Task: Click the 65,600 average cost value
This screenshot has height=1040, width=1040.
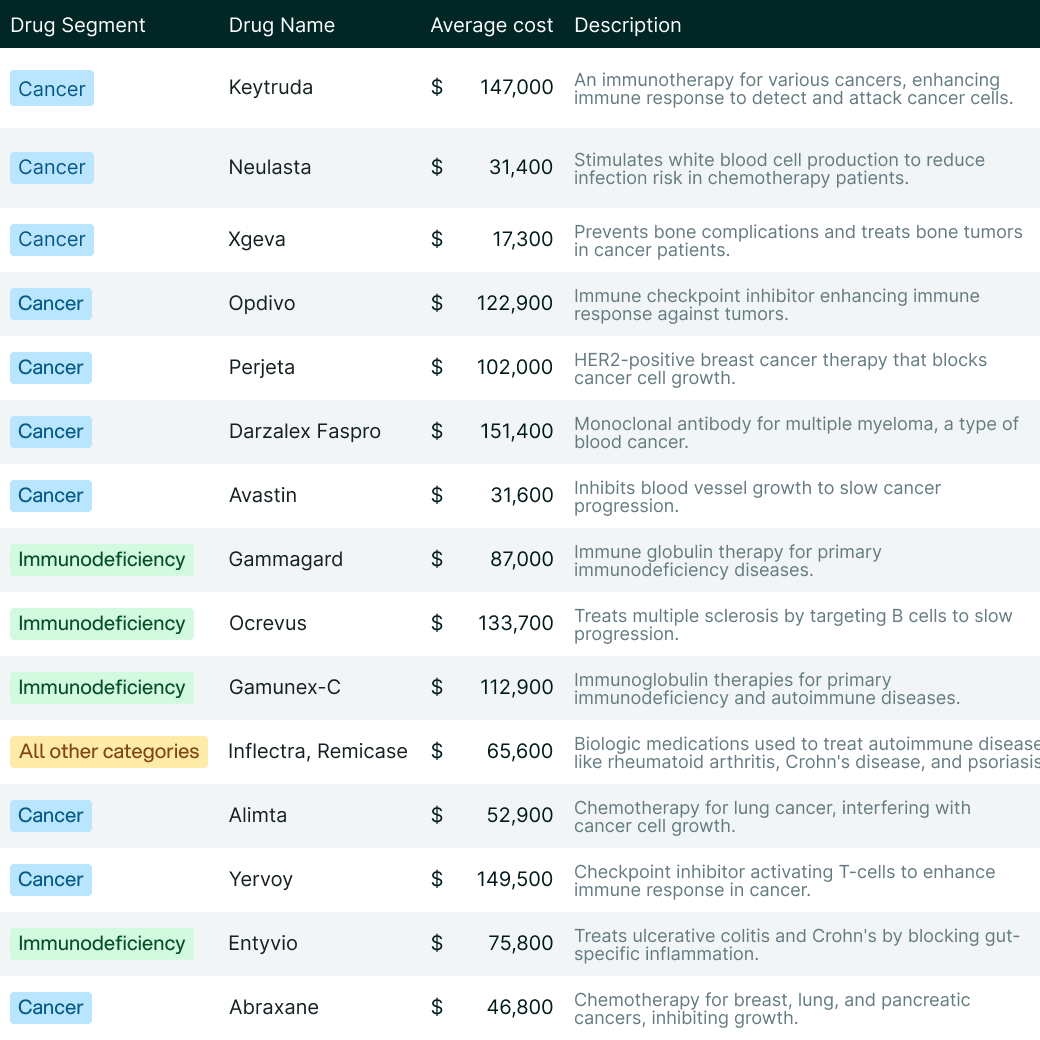Action: (x=520, y=751)
